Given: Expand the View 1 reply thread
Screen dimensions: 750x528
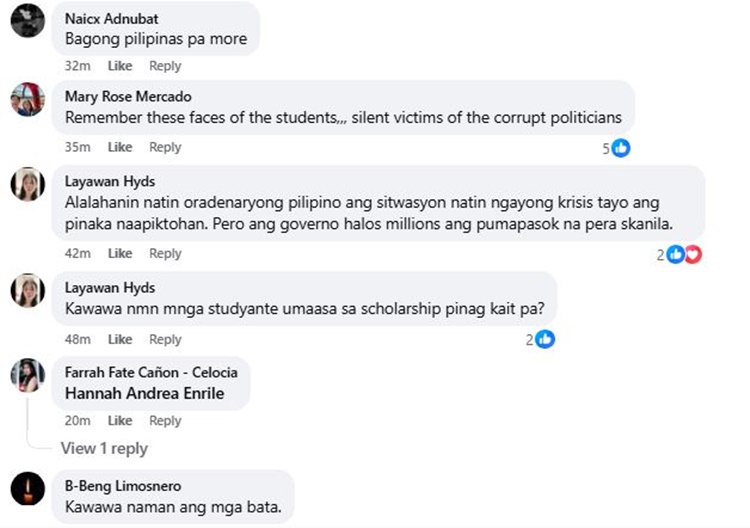Looking at the screenshot, I should [x=104, y=448].
